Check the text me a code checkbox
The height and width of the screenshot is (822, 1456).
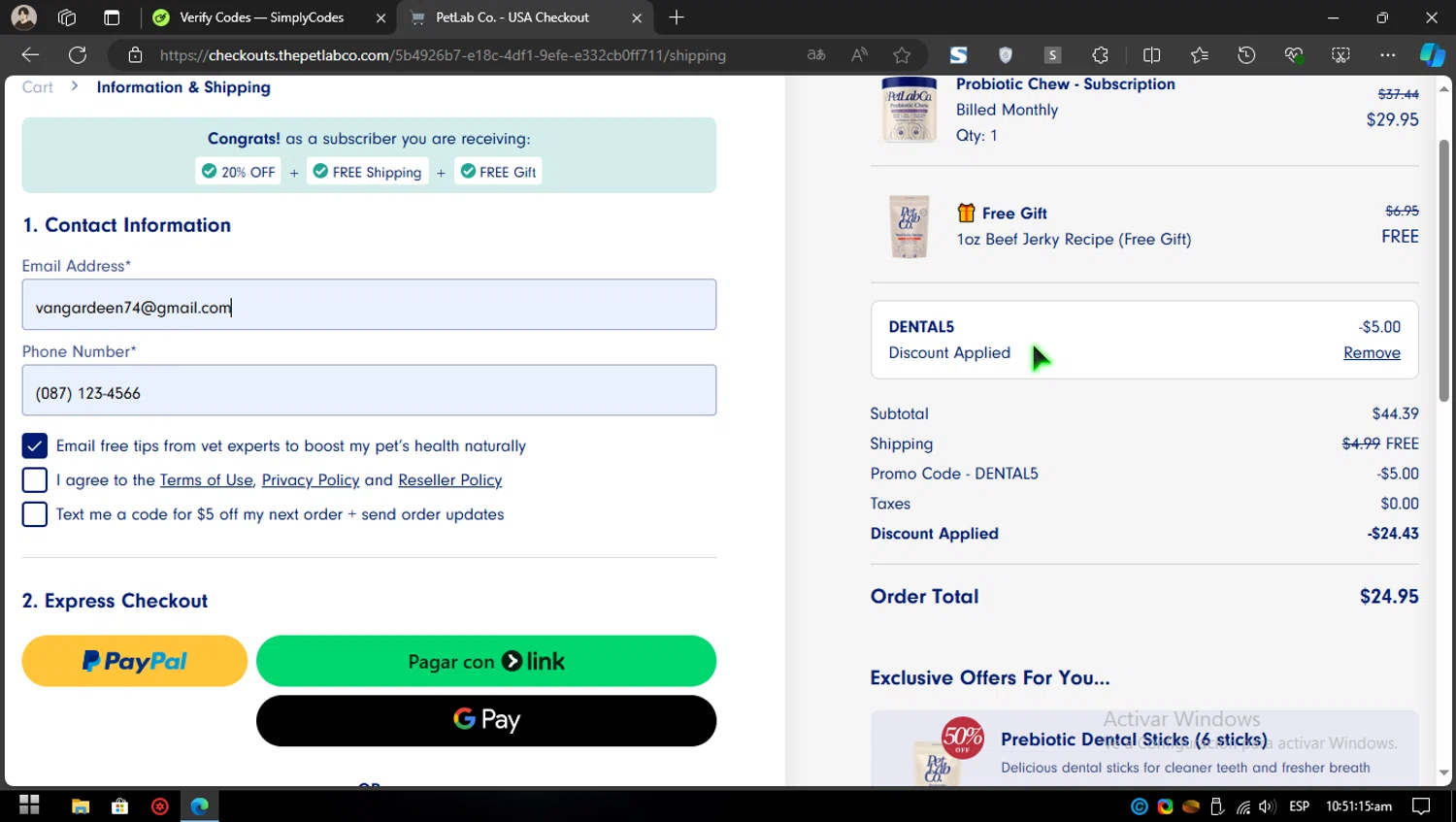(x=35, y=514)
